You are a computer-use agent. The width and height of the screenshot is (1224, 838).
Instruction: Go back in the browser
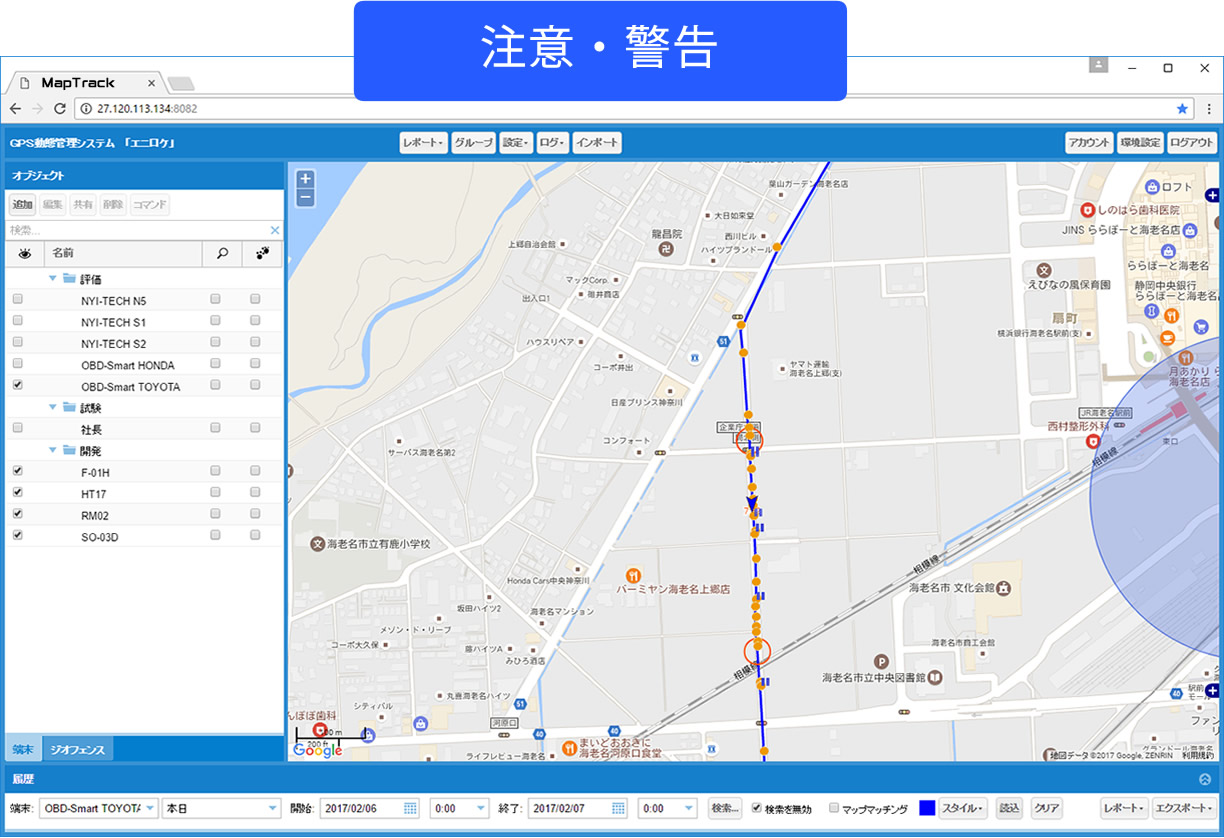(x=15, y=109)
